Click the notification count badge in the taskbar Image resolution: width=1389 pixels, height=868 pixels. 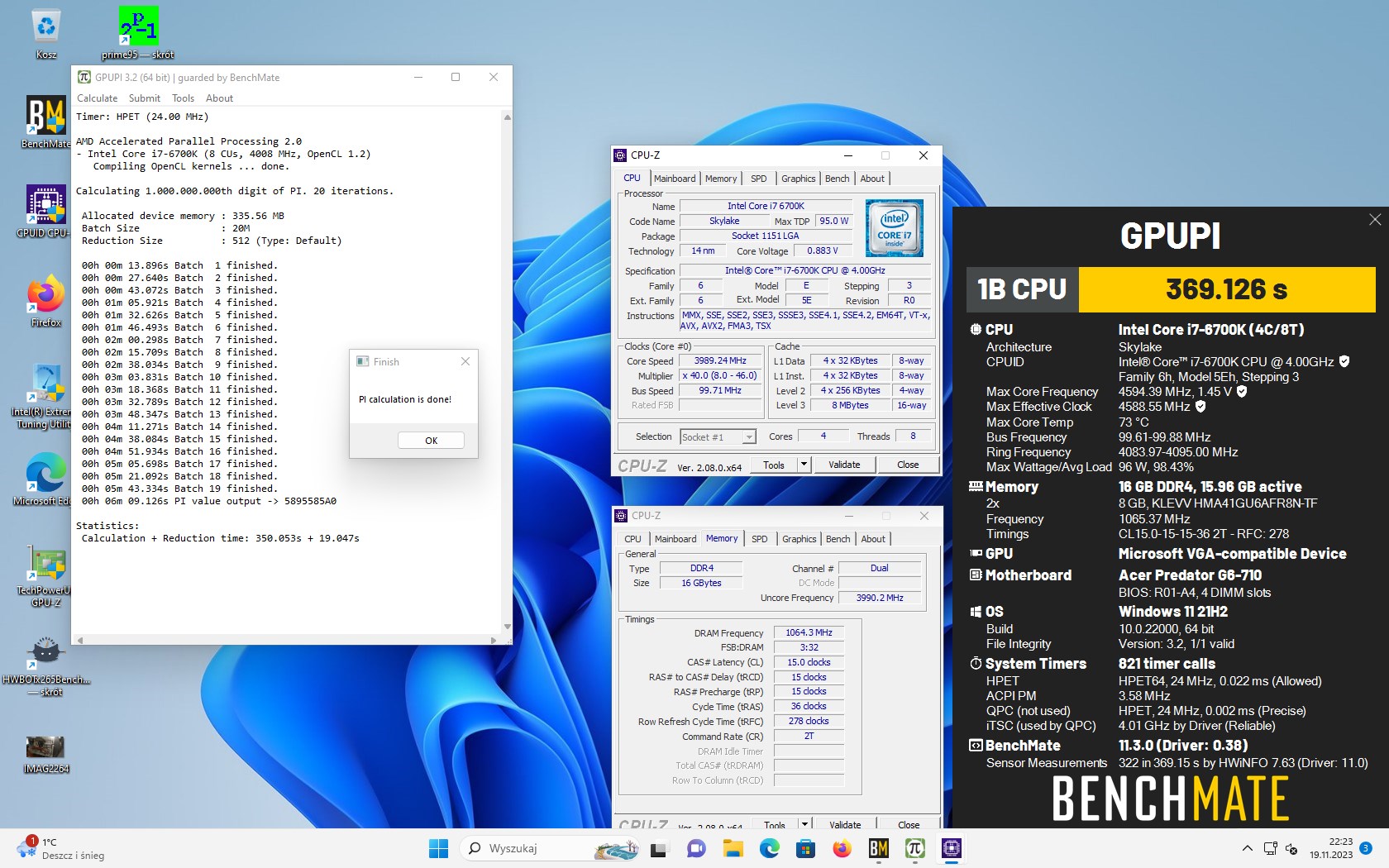click(1366, 848)
